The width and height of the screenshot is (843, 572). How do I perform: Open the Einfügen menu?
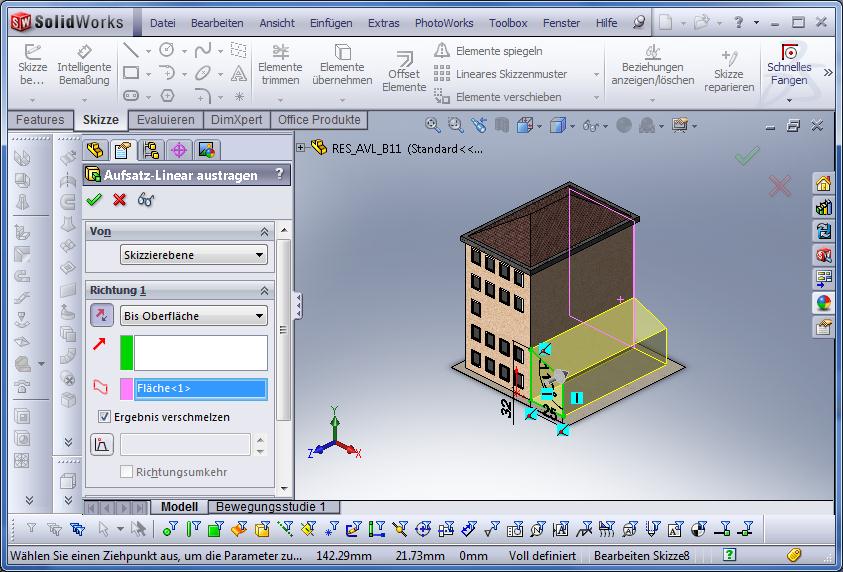pyautogui.click(x=330, y=22)
